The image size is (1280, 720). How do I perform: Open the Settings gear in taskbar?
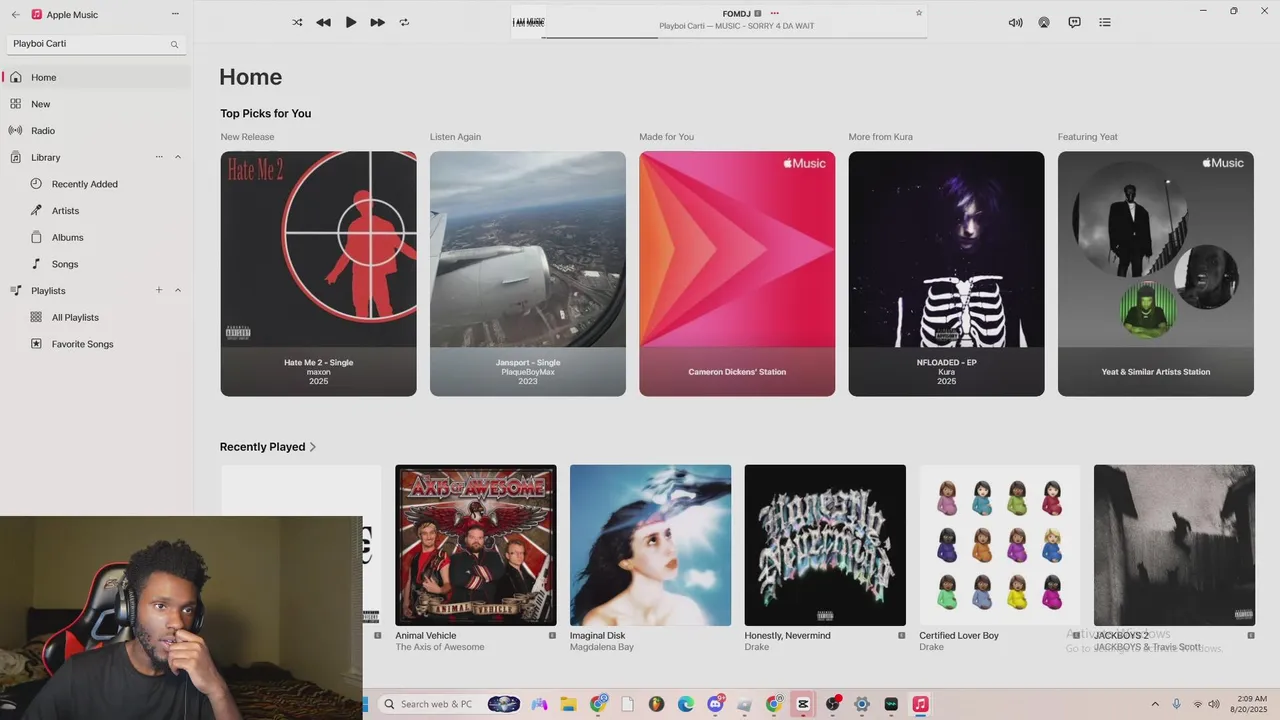pos(862,704)
